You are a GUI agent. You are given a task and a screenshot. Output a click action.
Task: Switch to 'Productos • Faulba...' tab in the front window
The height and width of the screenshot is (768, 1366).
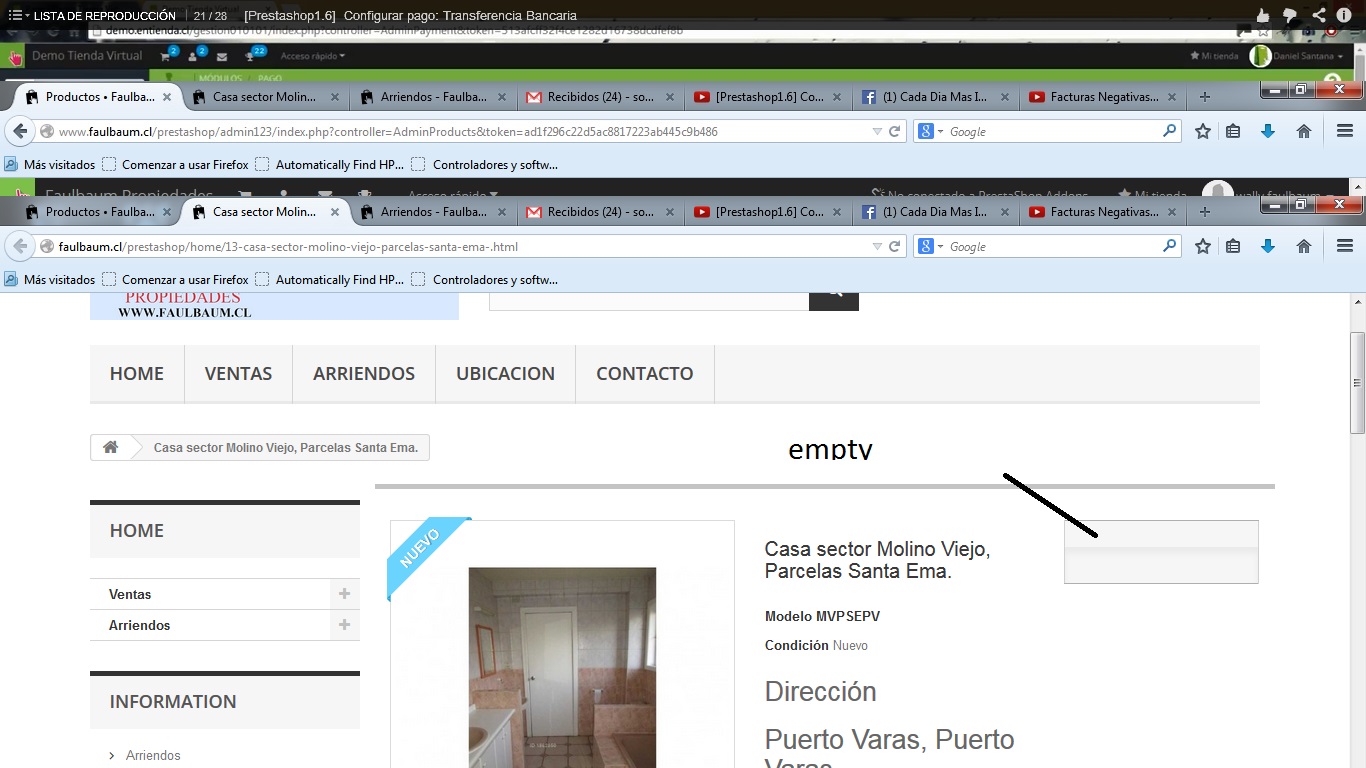pyautogui.click(x=99, y=212)
